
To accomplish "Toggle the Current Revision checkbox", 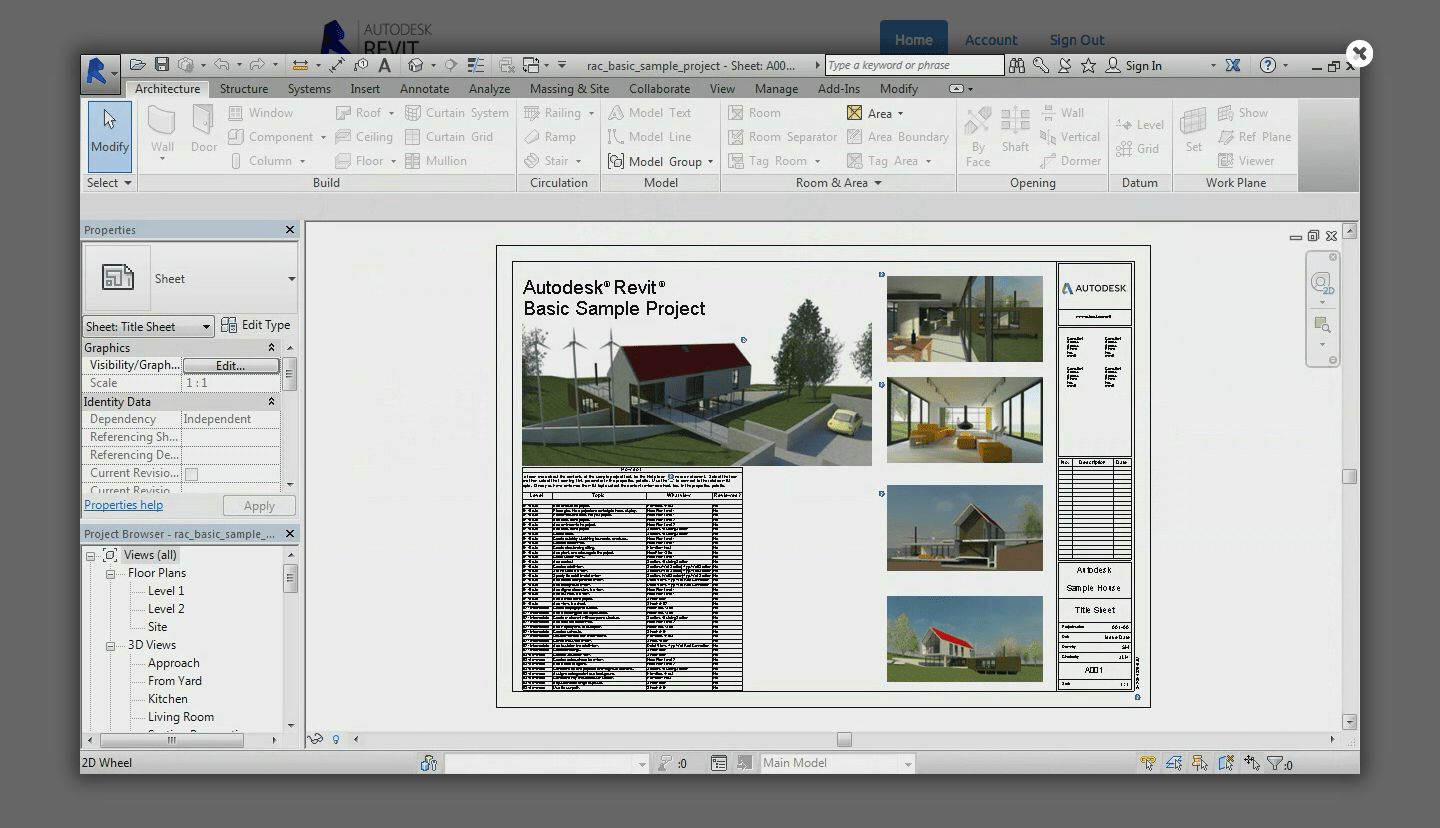I will 191,474.
